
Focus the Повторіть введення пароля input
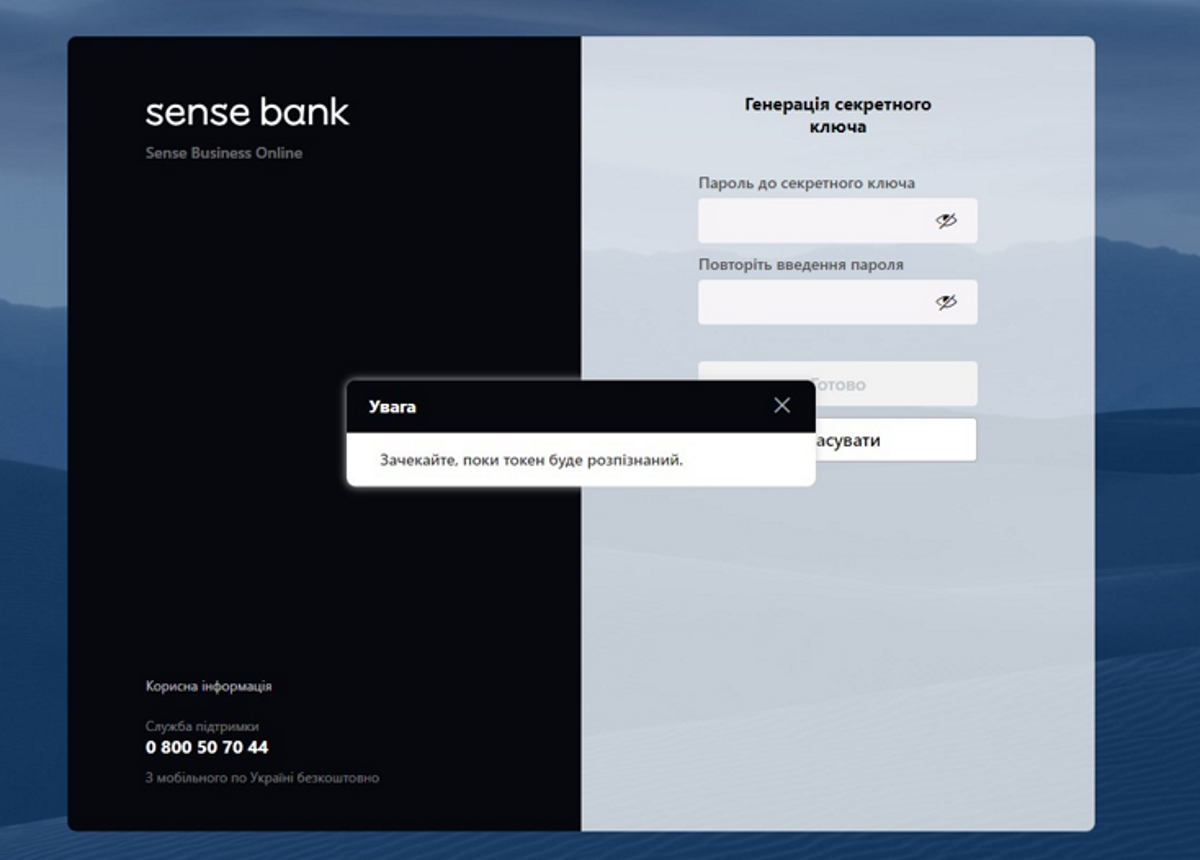[837, 302]
